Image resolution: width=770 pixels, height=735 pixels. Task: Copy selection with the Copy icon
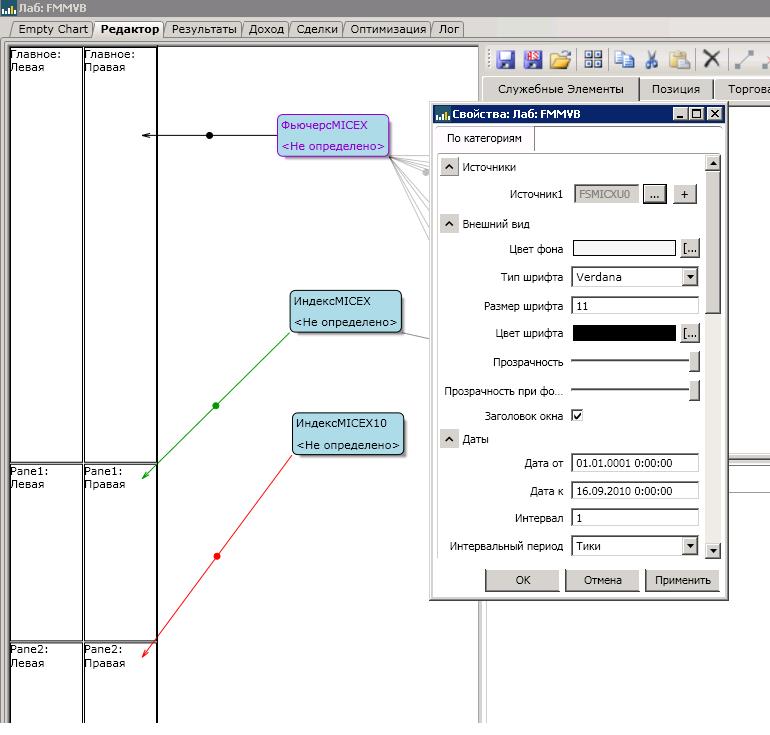[624, 59]
